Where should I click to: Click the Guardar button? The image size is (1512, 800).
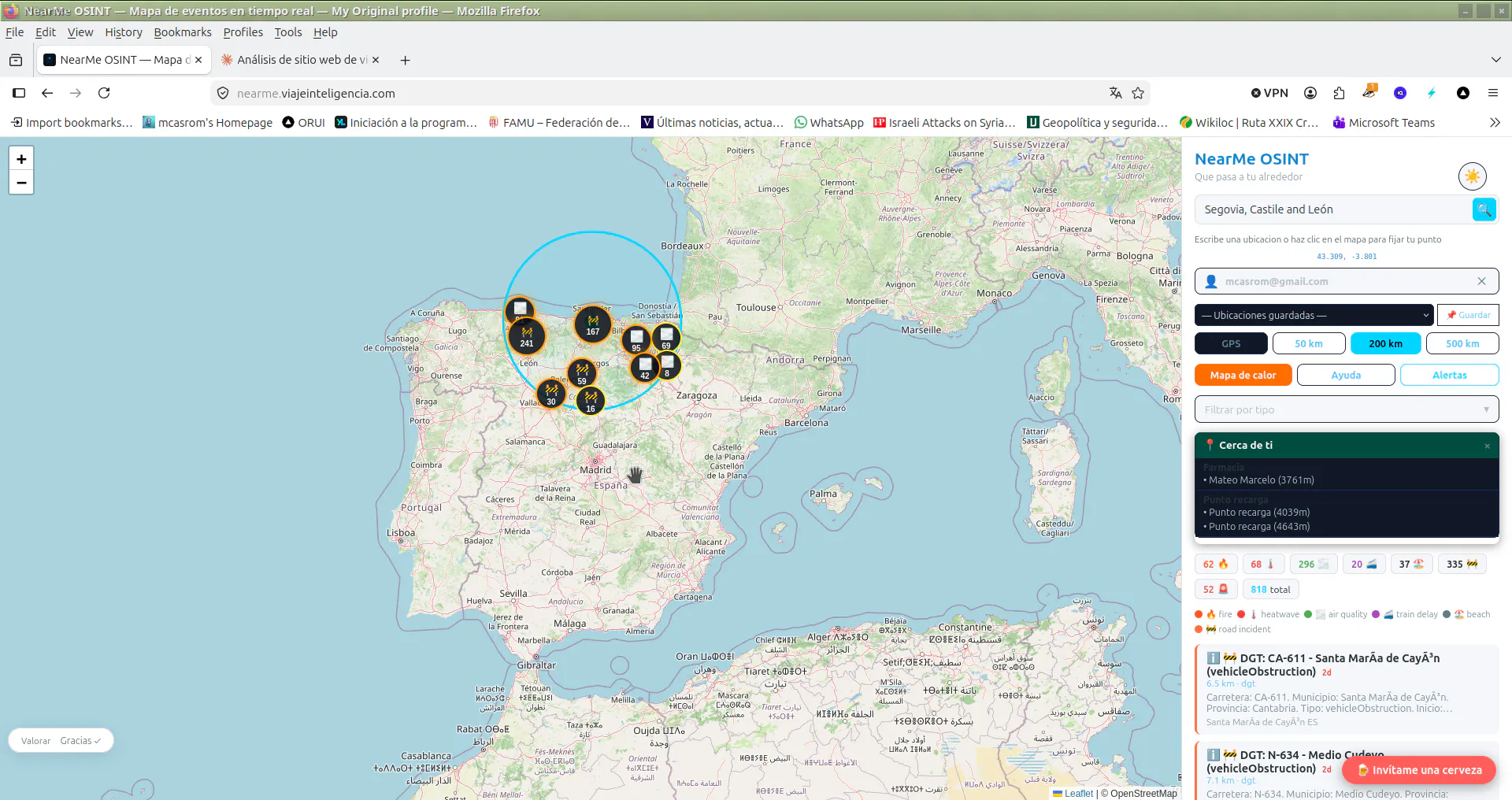[x=1468, y=315]
